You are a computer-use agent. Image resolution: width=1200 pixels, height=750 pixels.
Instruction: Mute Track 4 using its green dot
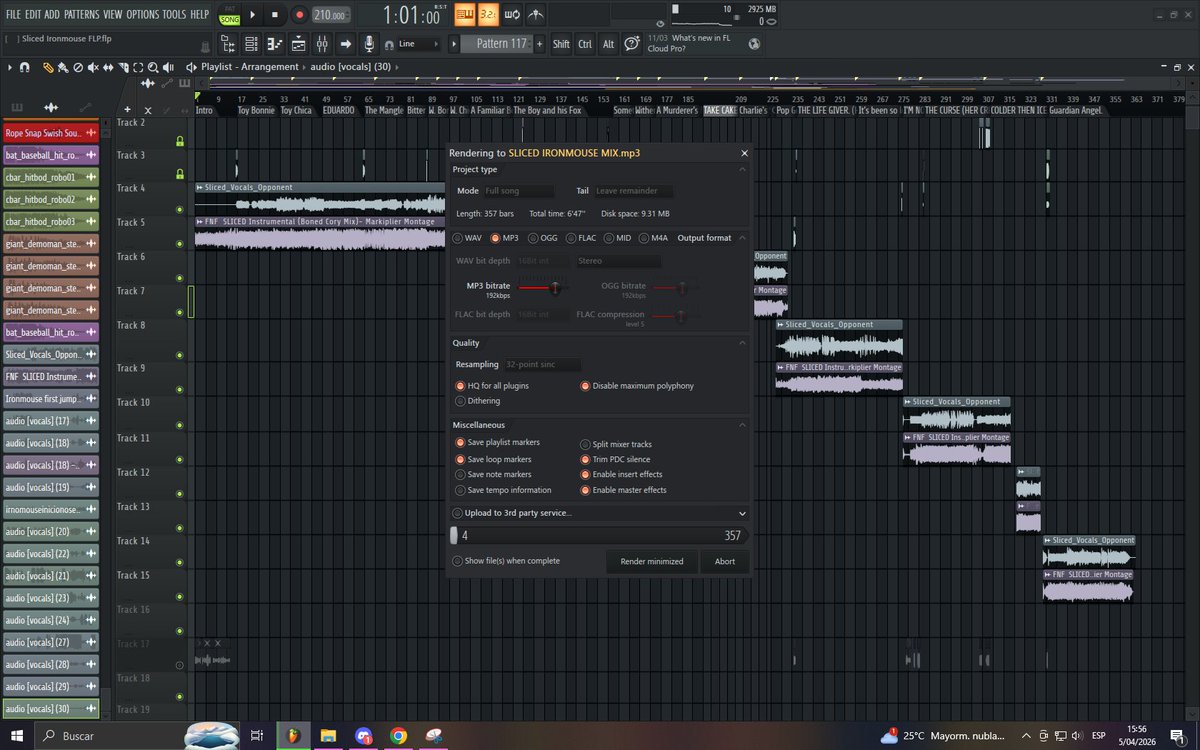coord(180,210)
